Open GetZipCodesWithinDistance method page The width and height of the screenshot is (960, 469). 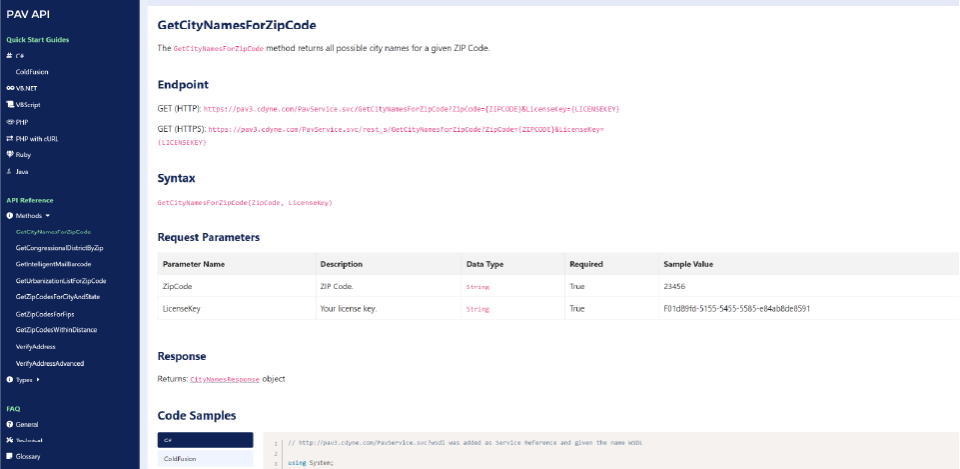point(56,329)
